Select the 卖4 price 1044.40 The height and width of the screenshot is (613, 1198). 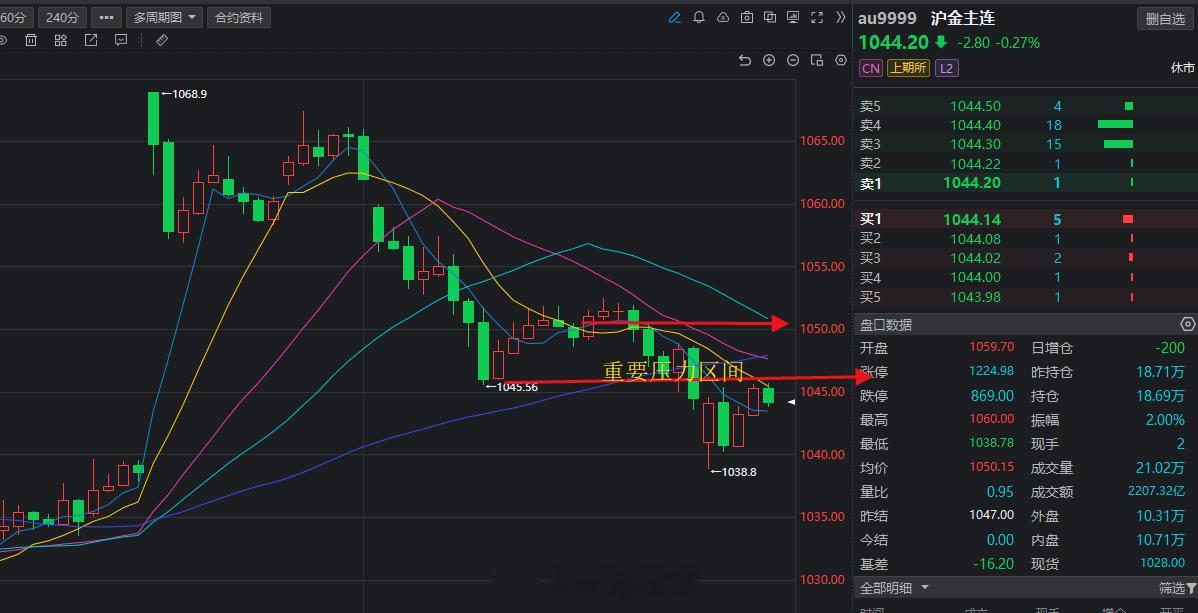[x=975, y=125]
